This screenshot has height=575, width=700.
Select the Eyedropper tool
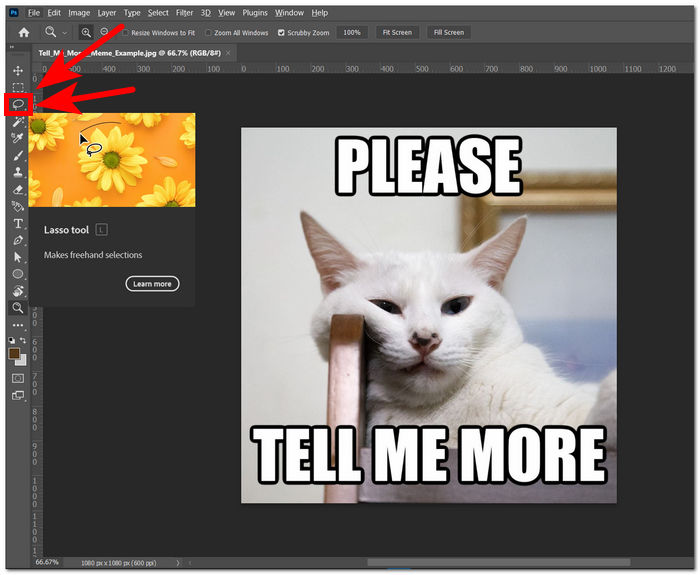[18, 138]
